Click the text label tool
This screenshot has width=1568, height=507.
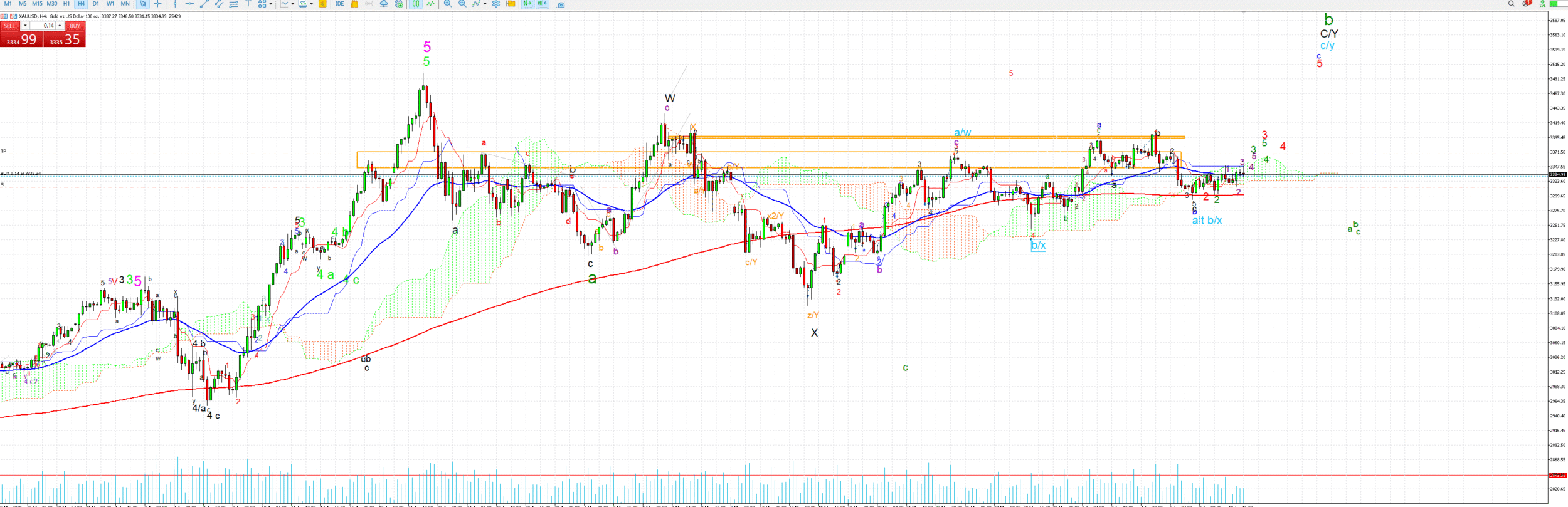[x=248, y=4]
